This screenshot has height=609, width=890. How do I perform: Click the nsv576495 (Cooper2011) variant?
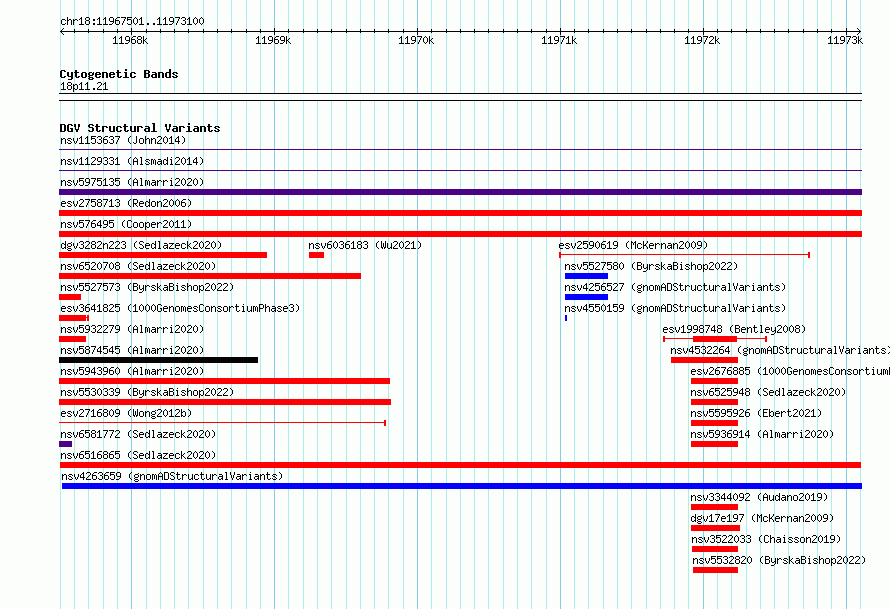(x=126, y=224)
